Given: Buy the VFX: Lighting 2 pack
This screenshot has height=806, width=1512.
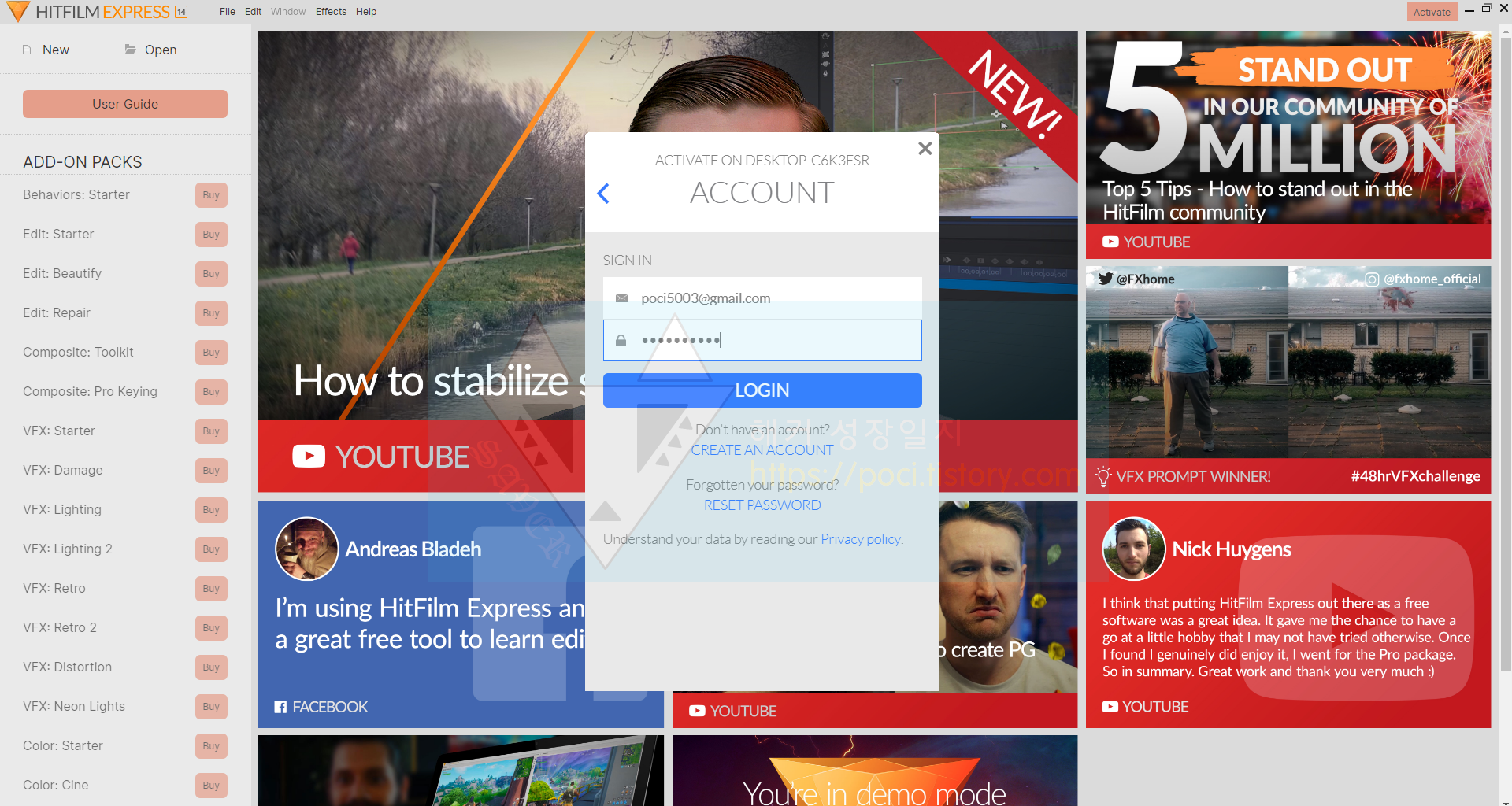Looking at the screenshot, I should pos(211,549).
